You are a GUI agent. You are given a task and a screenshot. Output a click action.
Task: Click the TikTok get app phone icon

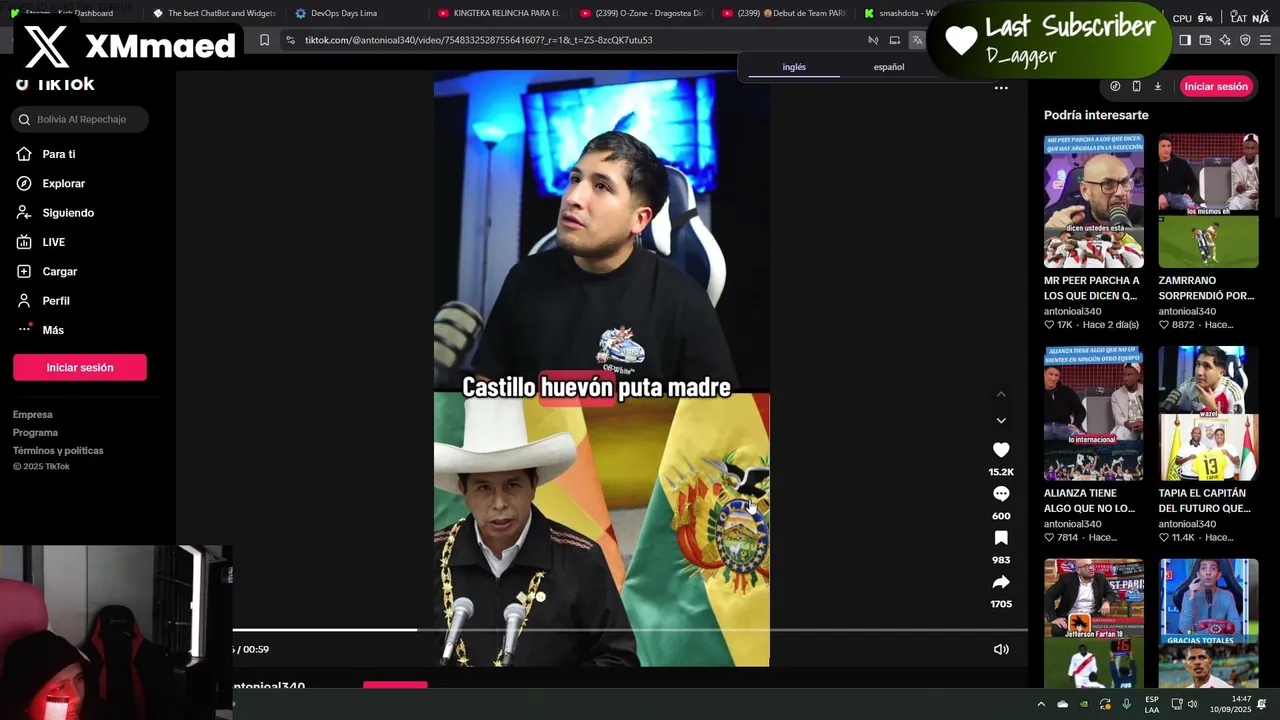coord(1136,86)
